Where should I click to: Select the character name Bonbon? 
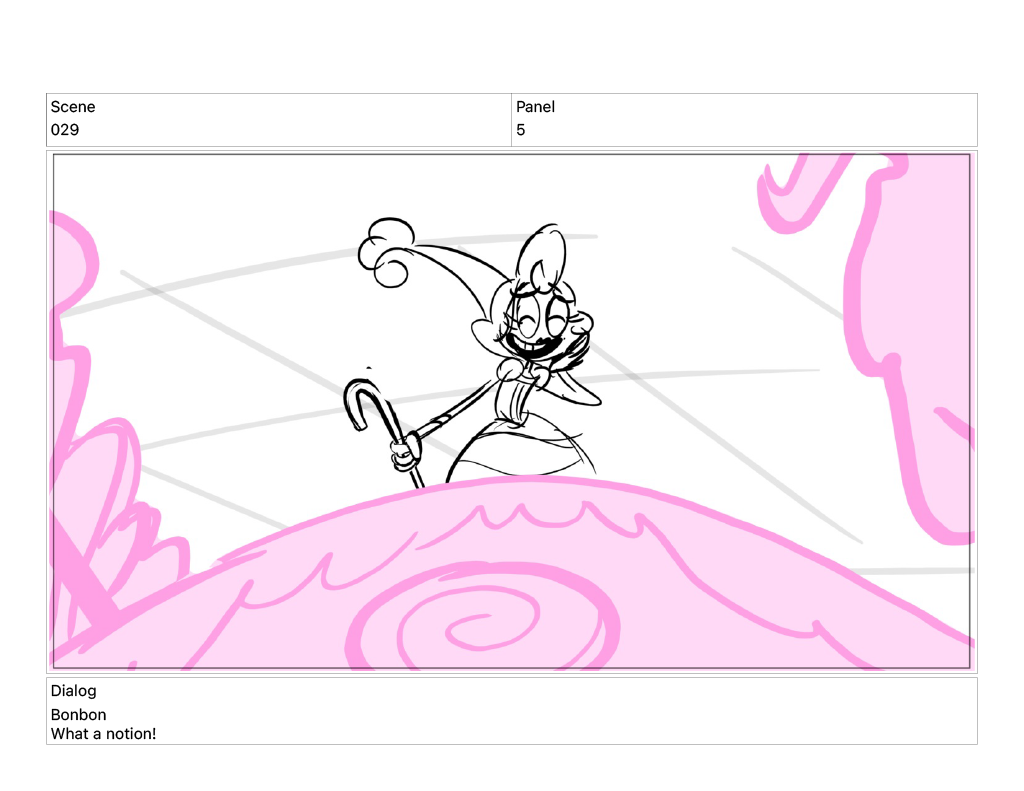79,715
